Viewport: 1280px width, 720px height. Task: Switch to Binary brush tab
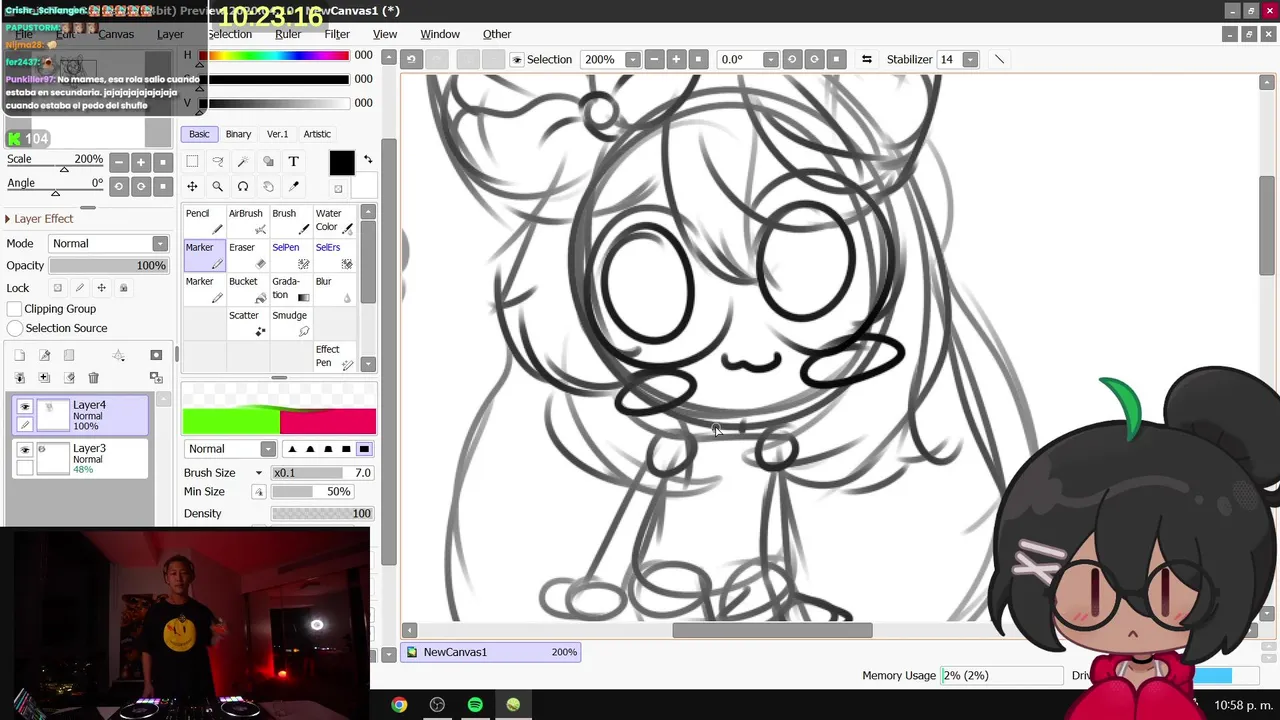(238, 134)
